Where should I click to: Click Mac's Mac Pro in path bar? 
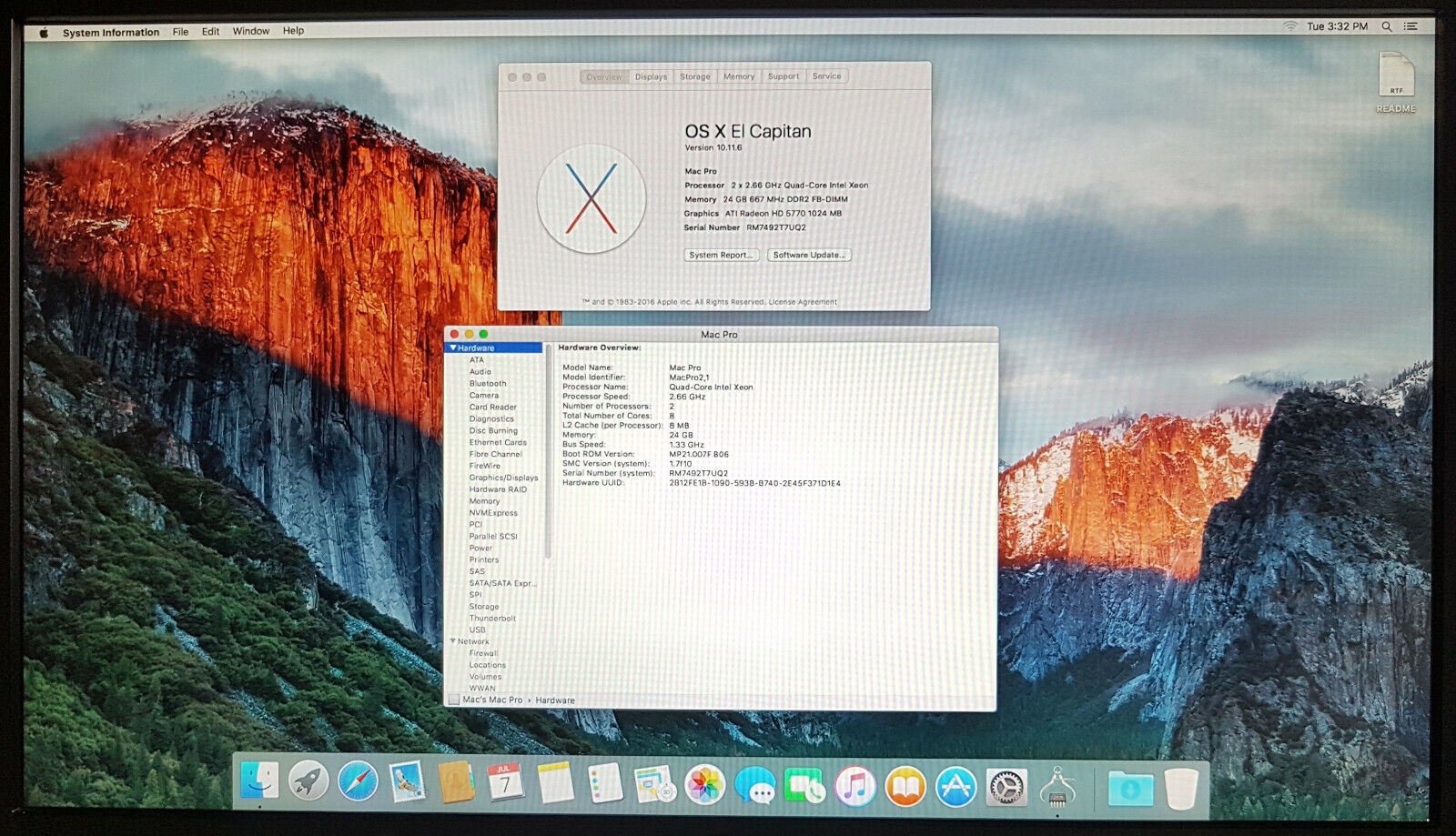pos(492,700)
